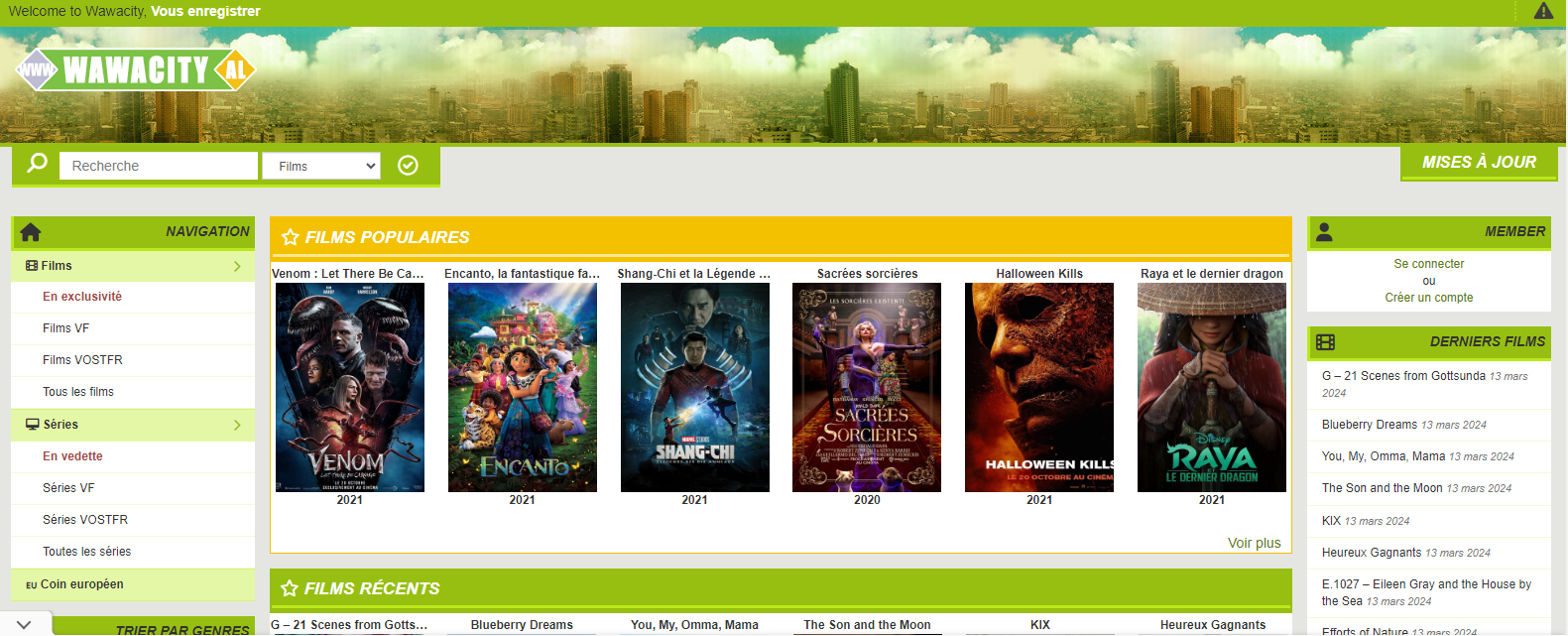
Task: Click 'Séries' navigation section header
Action: pyautogui.click(x=133, y=425)
